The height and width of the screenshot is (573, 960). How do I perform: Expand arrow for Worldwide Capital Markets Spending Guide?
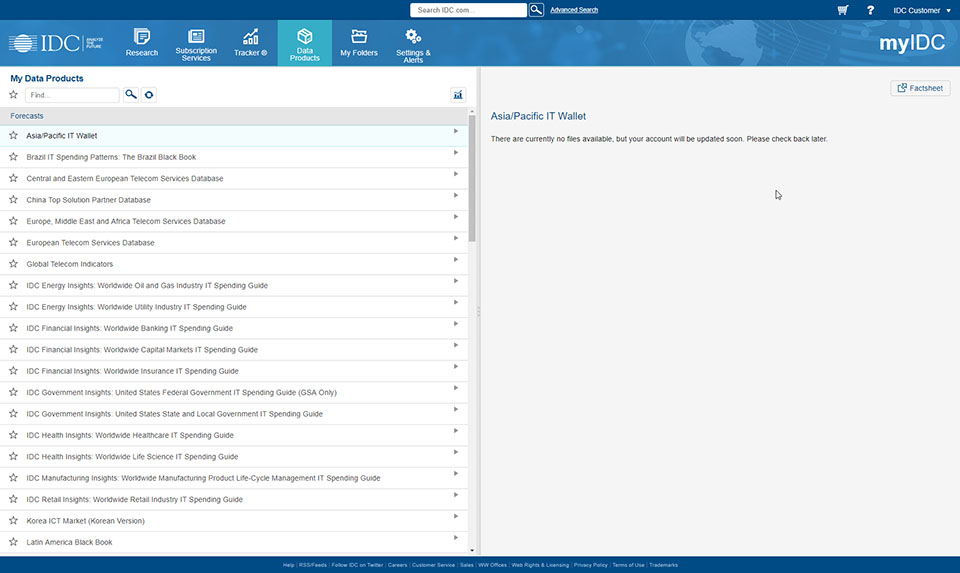tap(456, 345)
